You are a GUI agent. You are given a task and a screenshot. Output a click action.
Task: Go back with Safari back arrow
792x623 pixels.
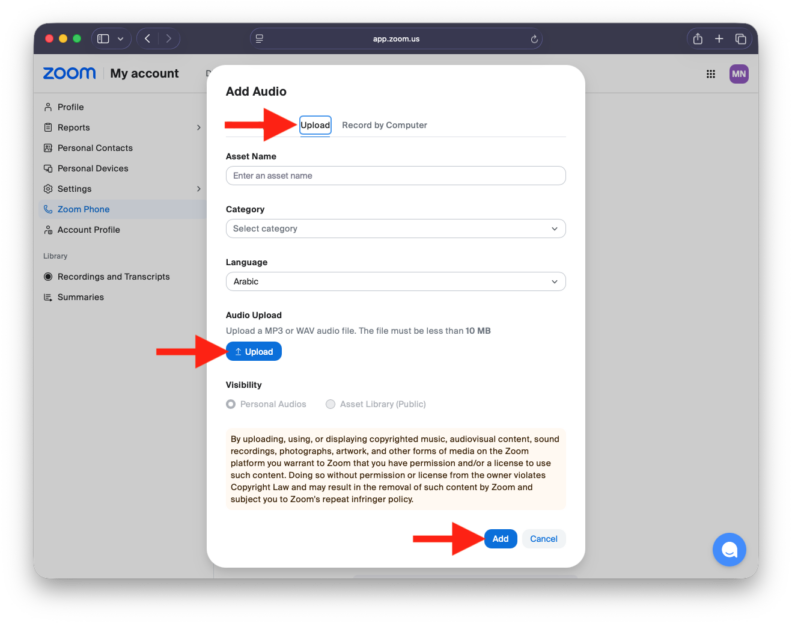(x=147, y=38)
